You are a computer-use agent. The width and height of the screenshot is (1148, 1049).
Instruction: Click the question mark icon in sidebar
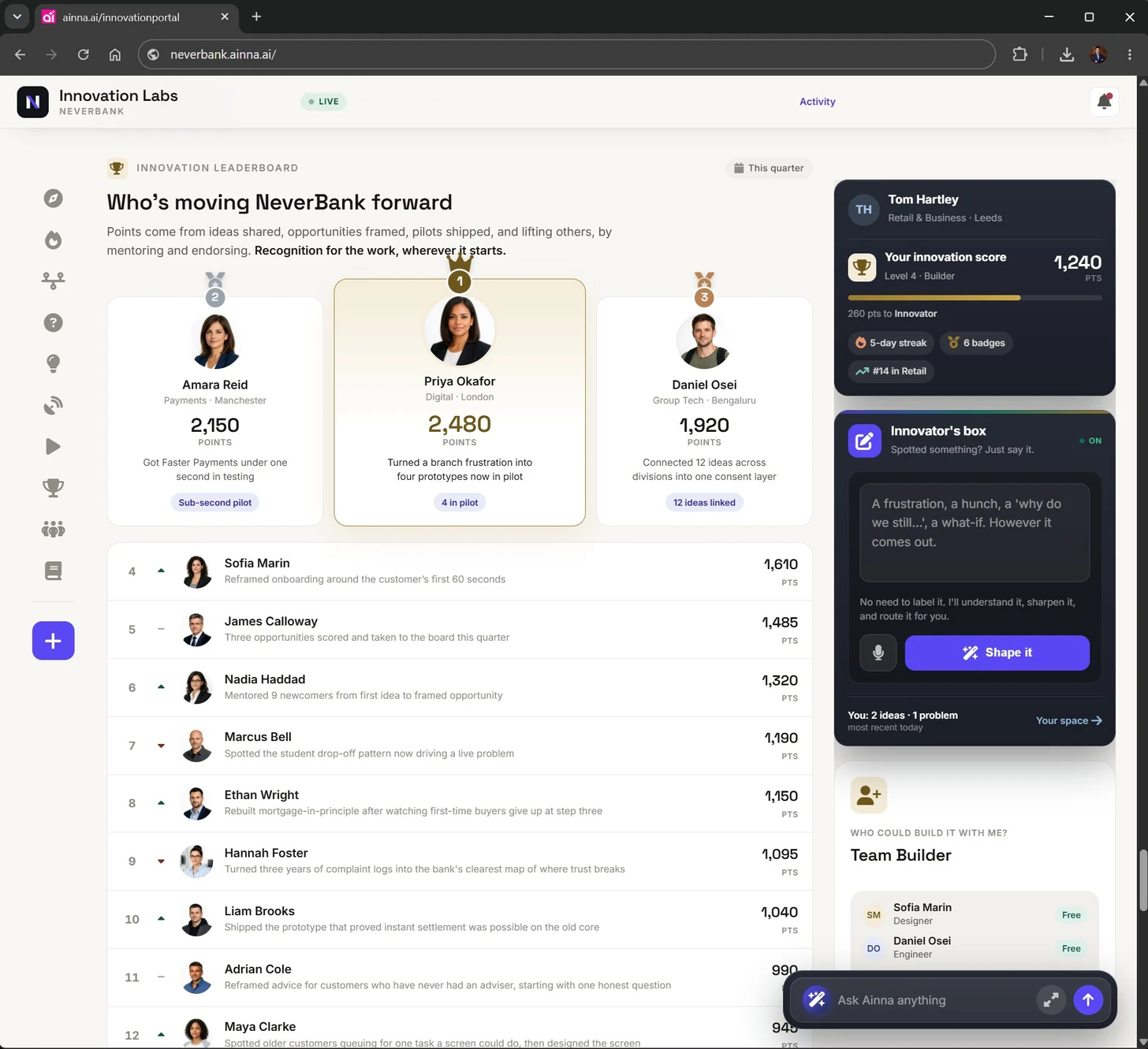(53, 322)
